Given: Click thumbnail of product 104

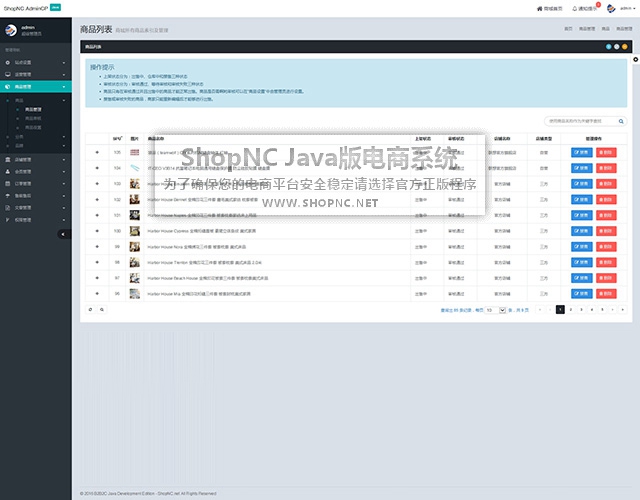Looking at the screenshot, I should [135, 168].
